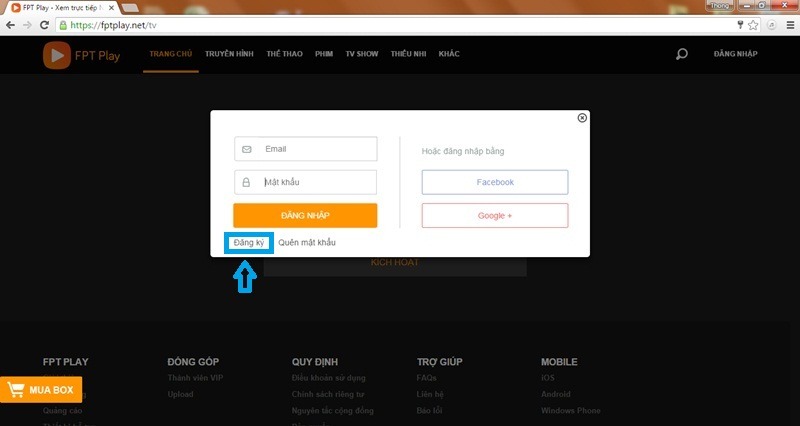This screenshot has height=426, width=800.
Task: Reload the page with the refresh icon
Action: coord(46,24)
